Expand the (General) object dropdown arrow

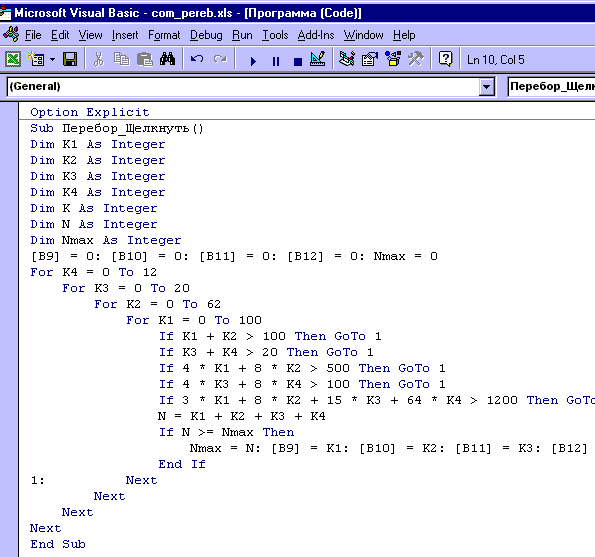[486, 87]
